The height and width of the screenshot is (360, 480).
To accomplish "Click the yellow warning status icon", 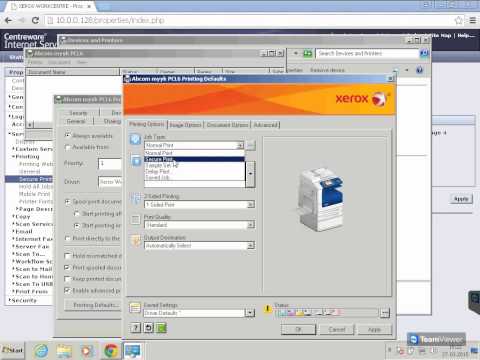I will coord(267,309).
